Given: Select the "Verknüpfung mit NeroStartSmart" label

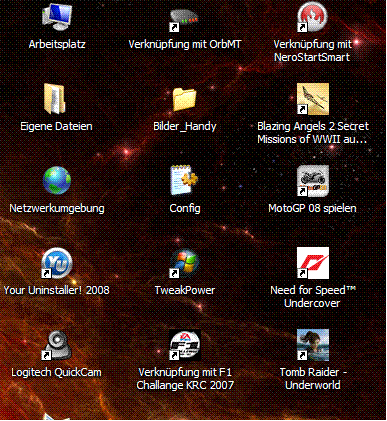Looking at the screenshot, I should pyautogui.click(x=312, y=51).
